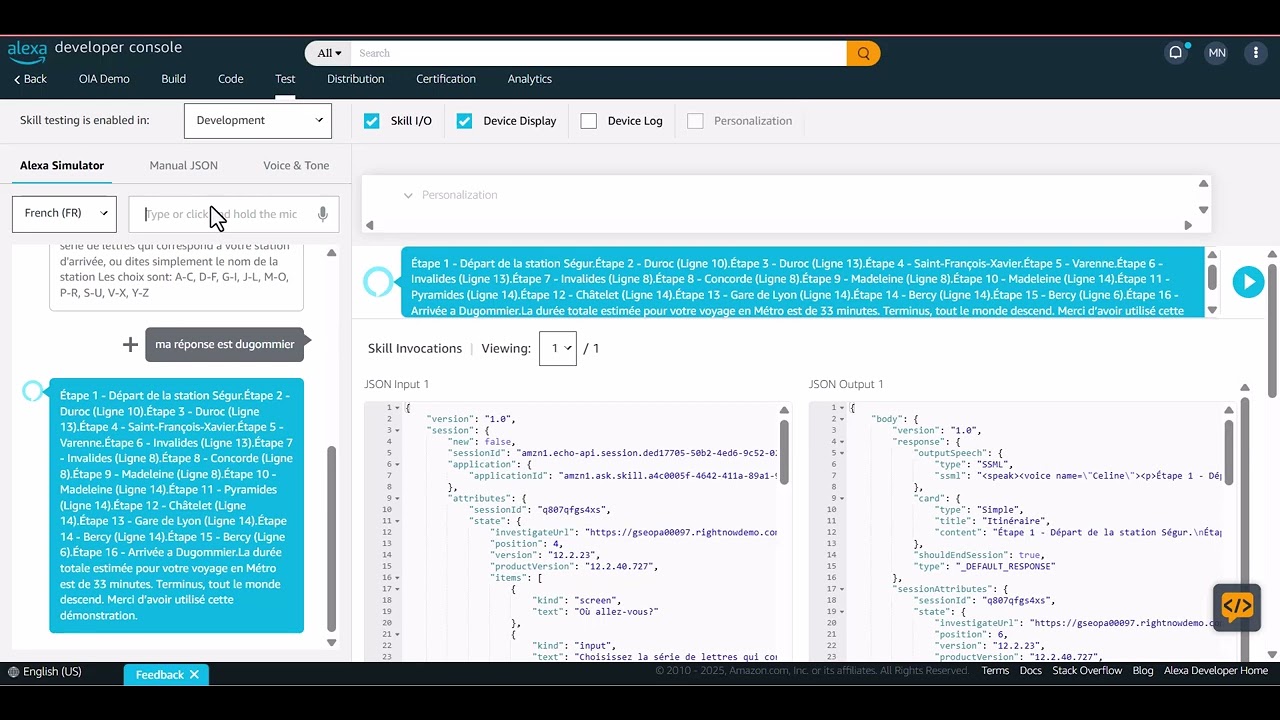Expand the Personalization section chevron

click(408, 195)
